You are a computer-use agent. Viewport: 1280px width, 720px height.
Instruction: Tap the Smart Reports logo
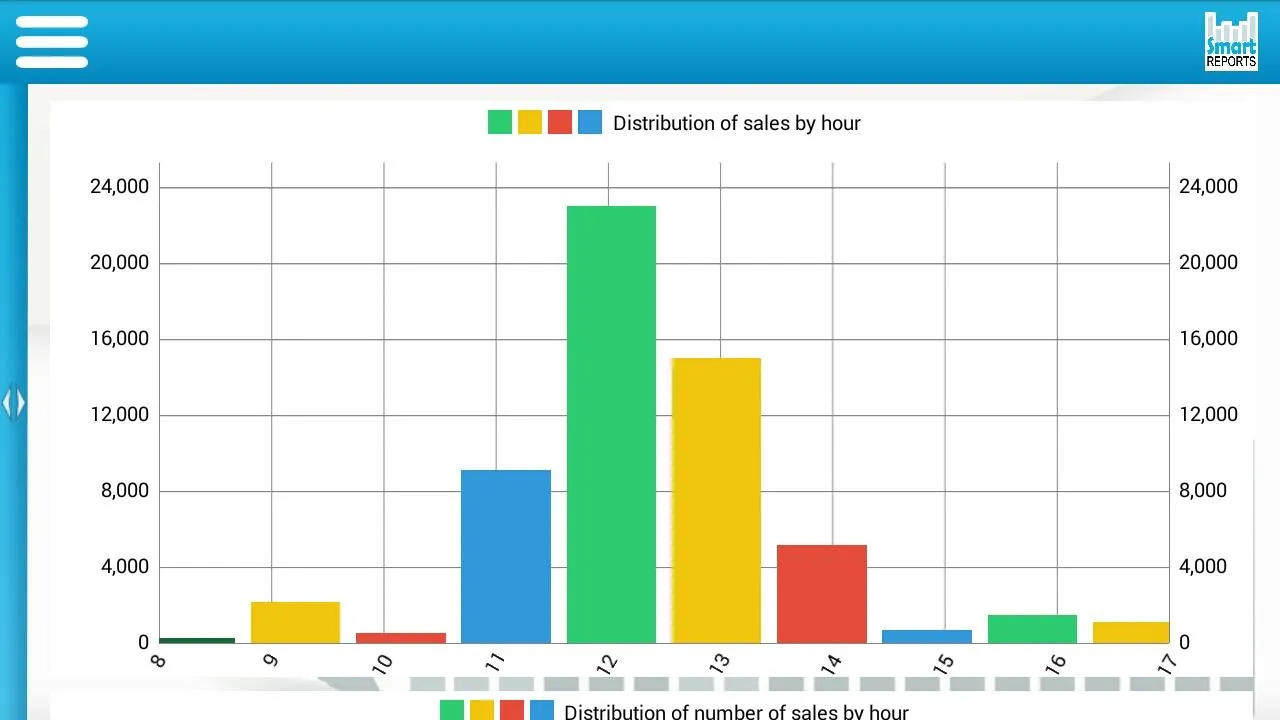click(1230, 42)
